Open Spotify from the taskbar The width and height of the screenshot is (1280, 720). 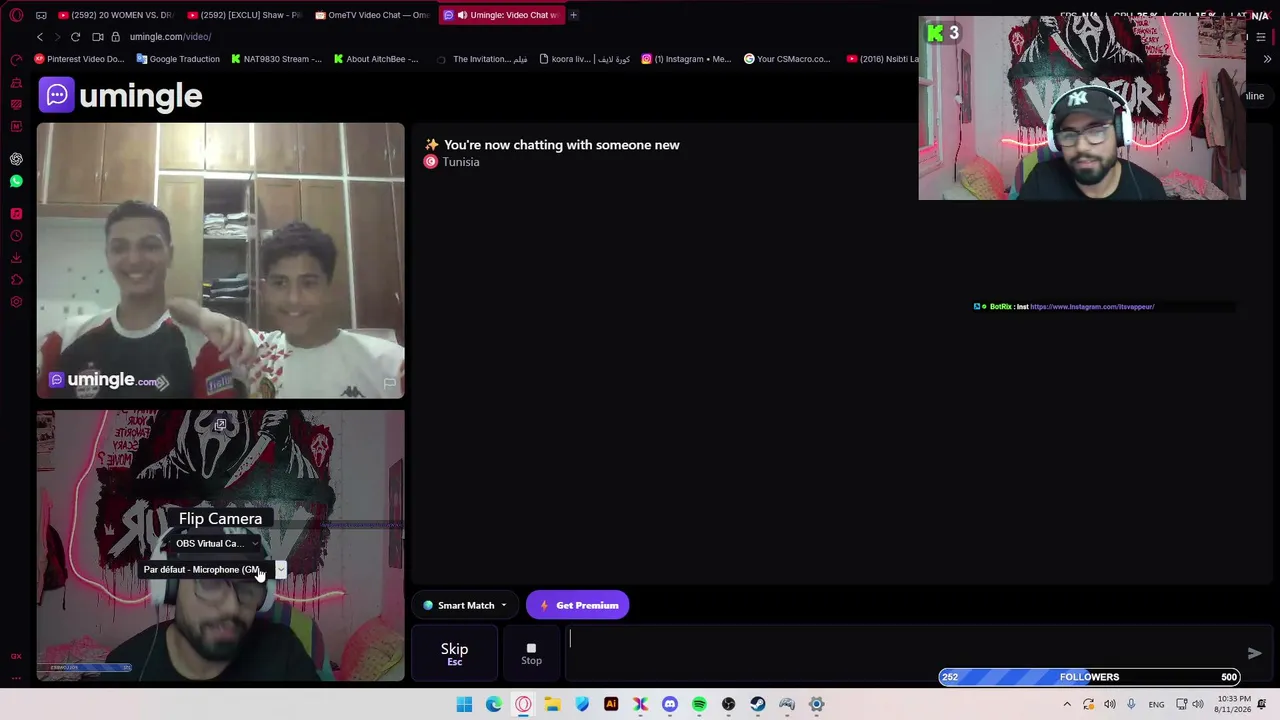pos(699,704)
